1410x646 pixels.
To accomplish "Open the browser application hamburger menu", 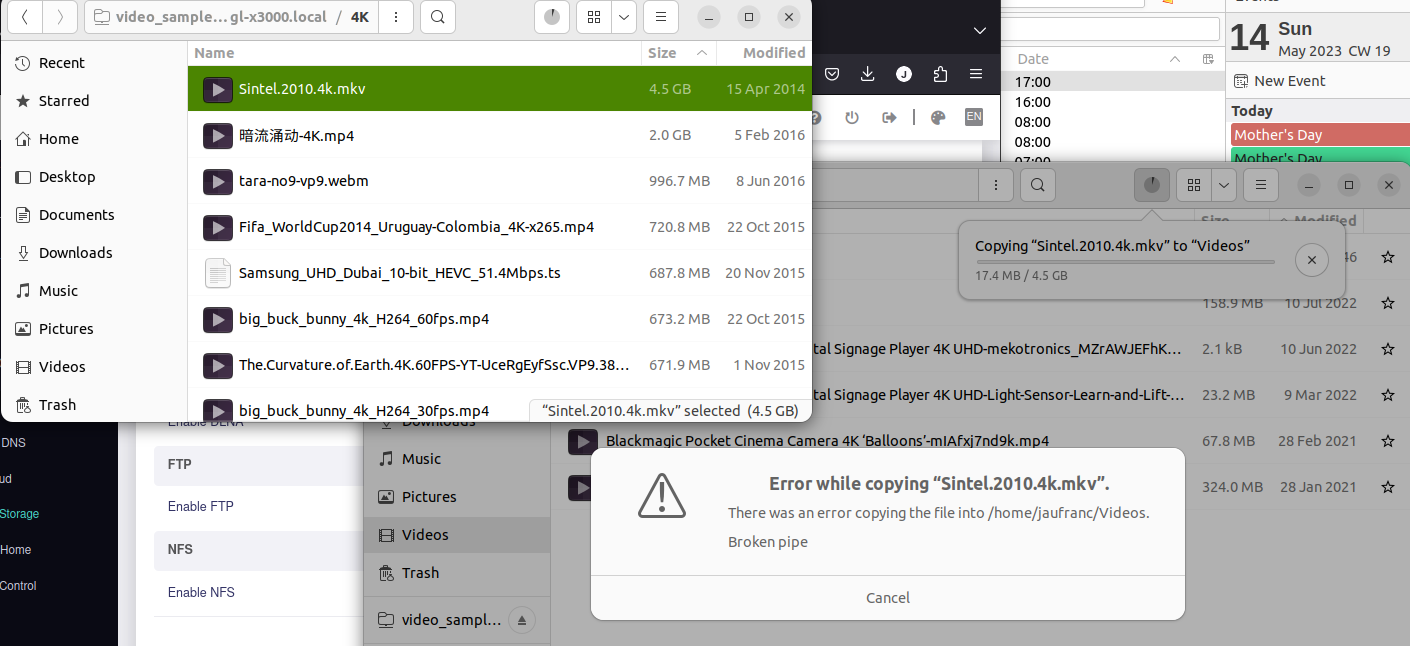I will [x=976, y=74].
